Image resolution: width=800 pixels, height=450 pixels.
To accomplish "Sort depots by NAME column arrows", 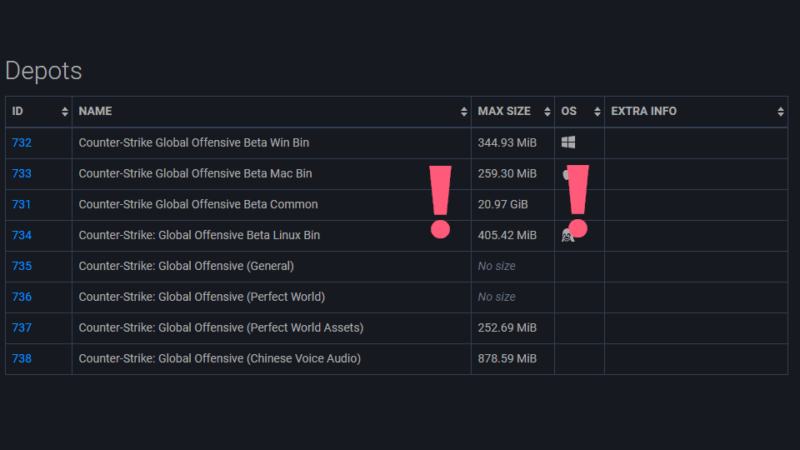I will pyautogui.click(x=464, y=111).
